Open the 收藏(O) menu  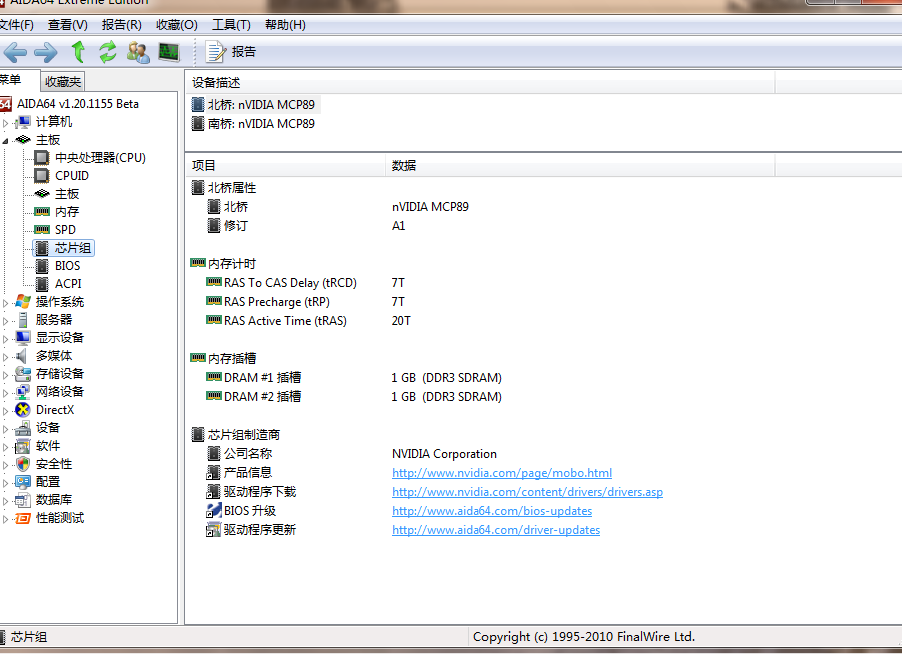coord(177,25)
